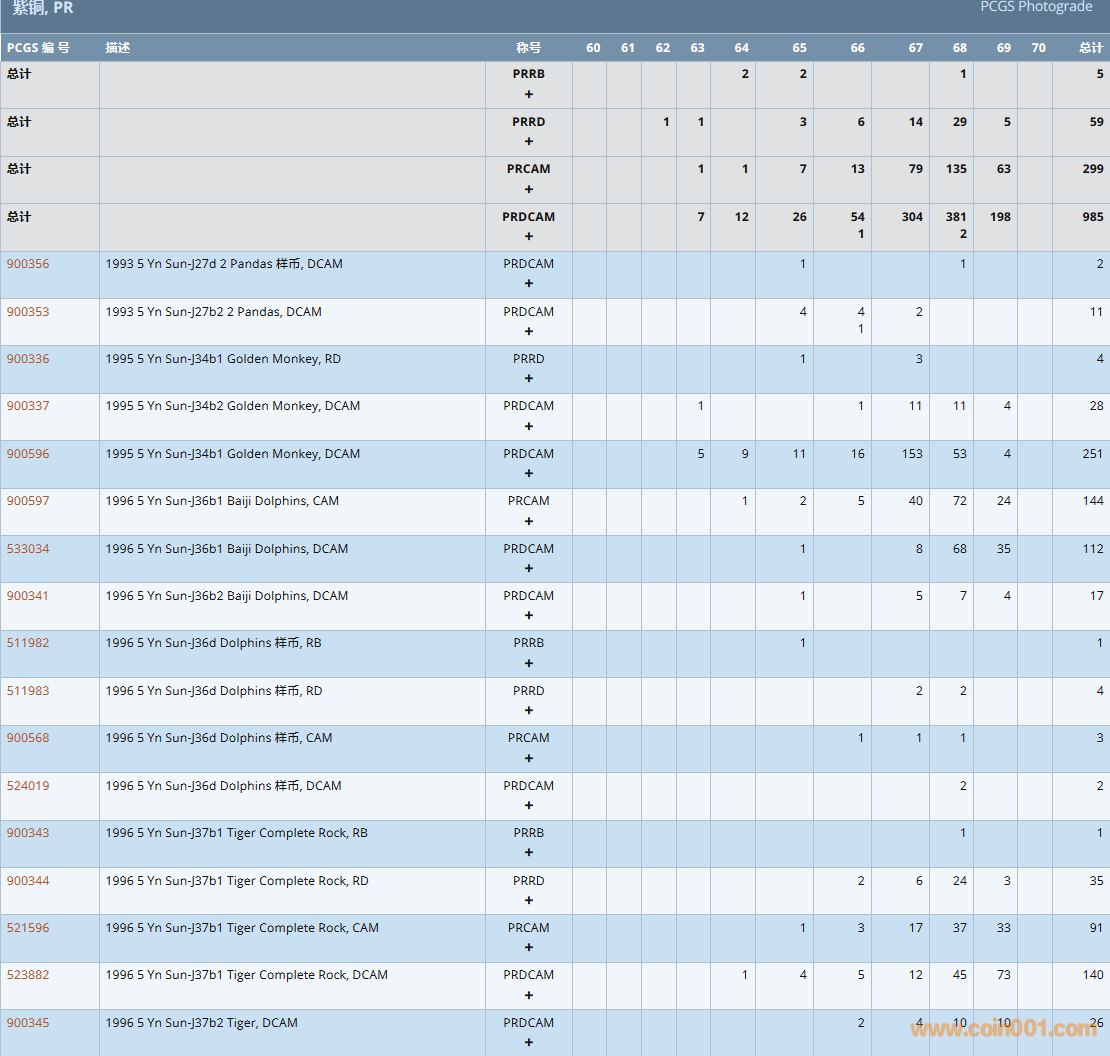Image resolution: width=1110 pixels, height=1056 pixels.
Task: Expand plus sign in 900344 PRRD row
Action: point(529,900)
